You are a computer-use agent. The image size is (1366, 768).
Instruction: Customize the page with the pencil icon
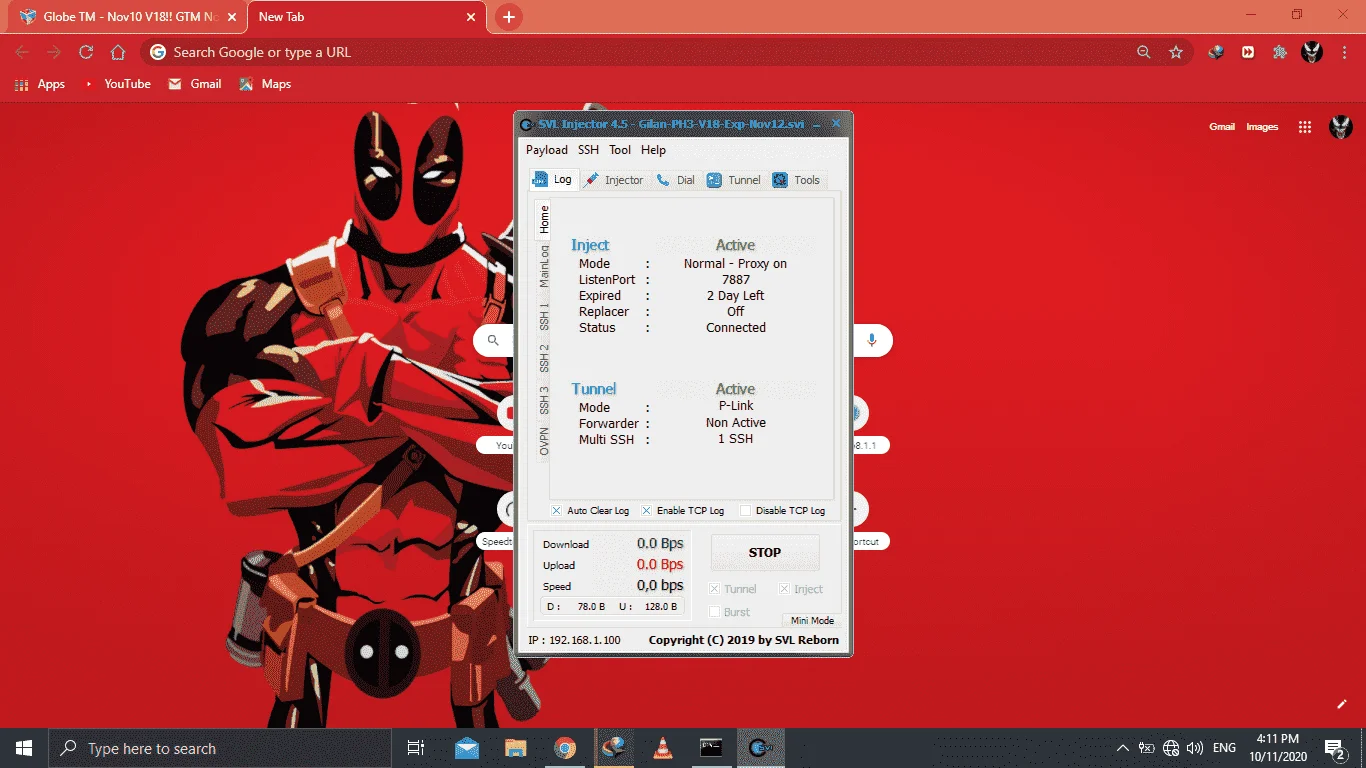[1342, 704]
